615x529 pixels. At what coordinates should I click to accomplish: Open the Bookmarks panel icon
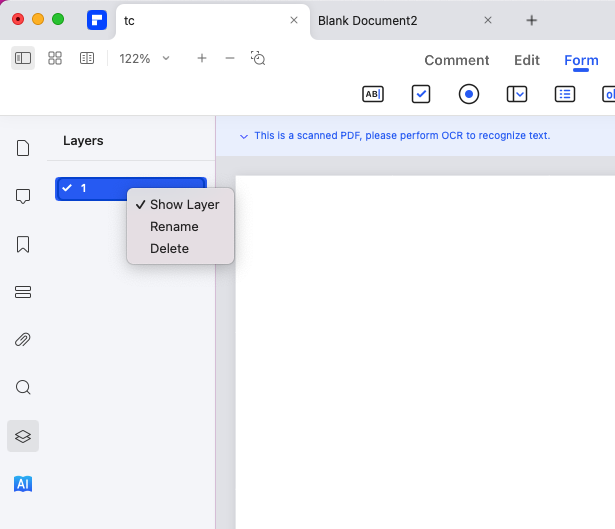pyautogui.click(x=23, y=244)
